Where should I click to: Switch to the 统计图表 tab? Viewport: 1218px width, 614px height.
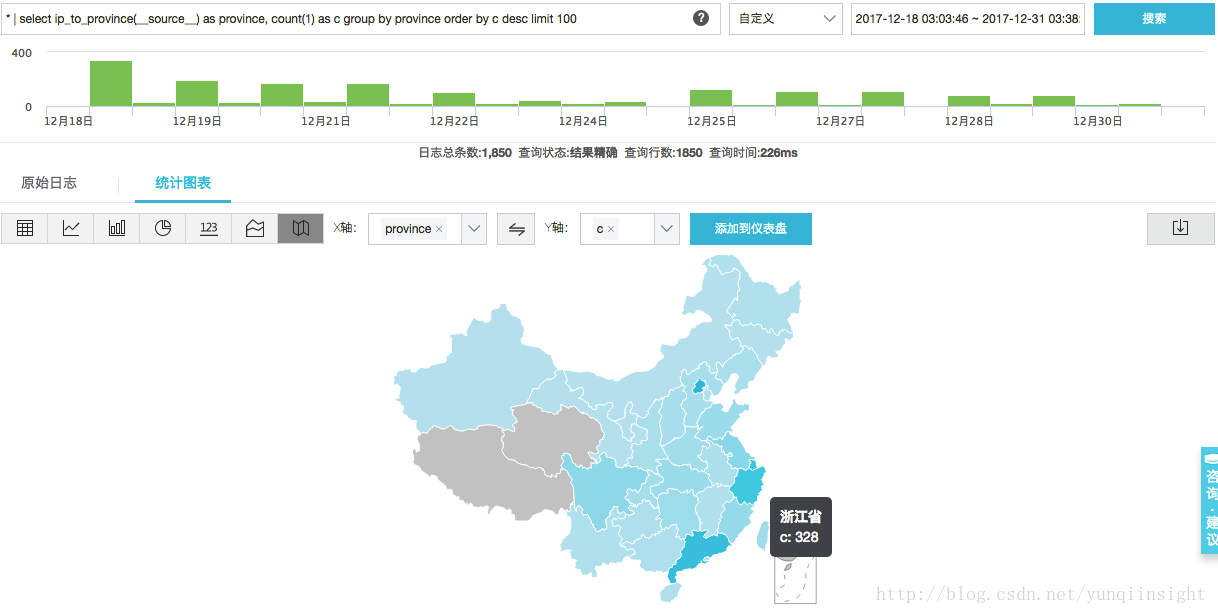183,183
